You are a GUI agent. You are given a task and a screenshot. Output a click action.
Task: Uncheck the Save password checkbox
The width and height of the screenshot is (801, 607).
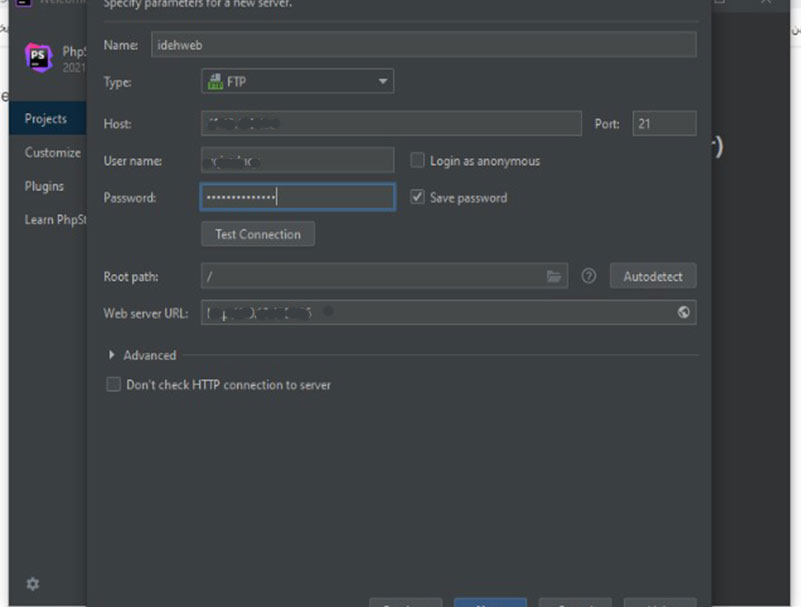point(417,197)
